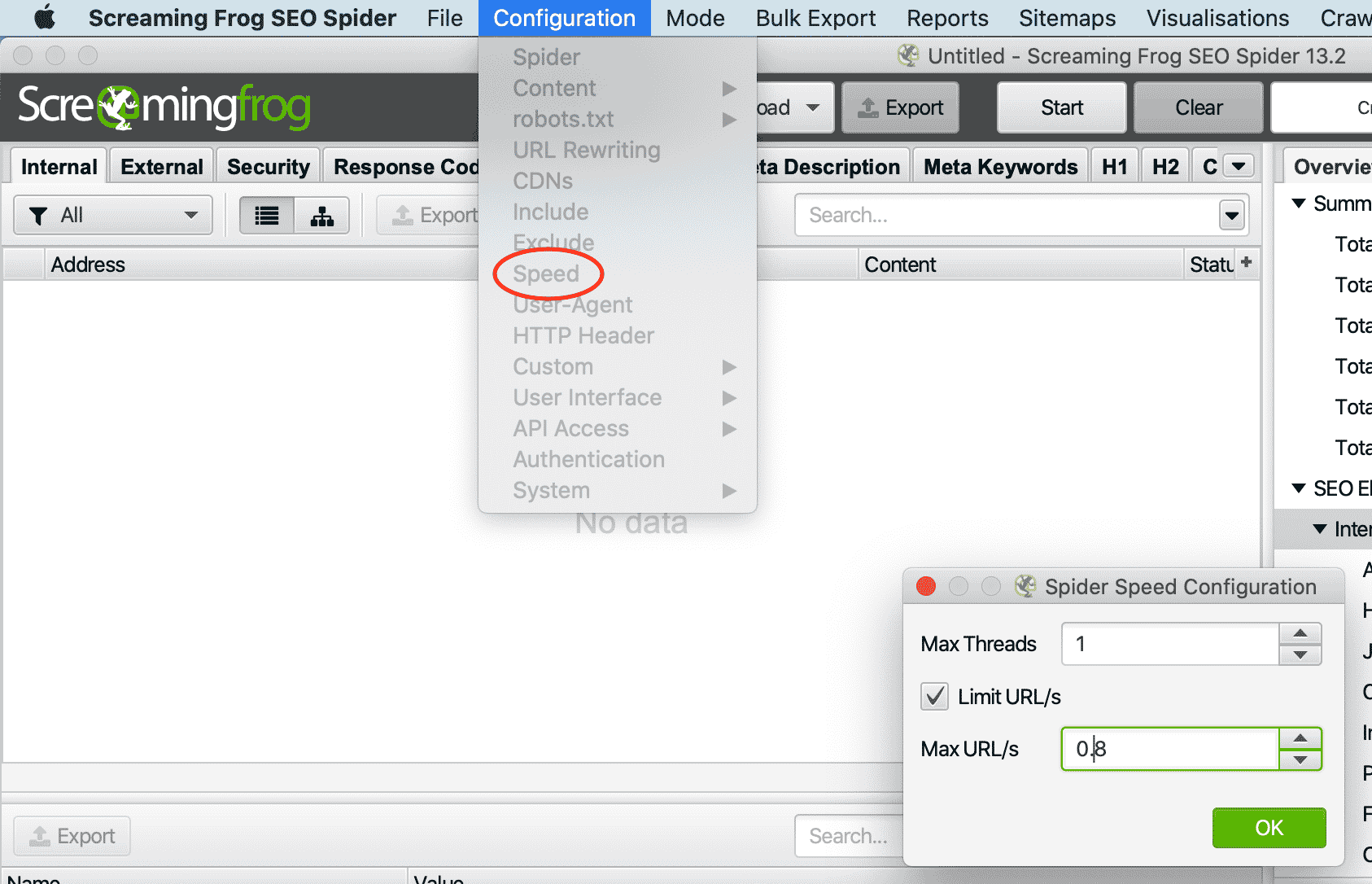
Task: Choose Authentication menu entry
Action: pyautogui.click(x=588, y=459)
